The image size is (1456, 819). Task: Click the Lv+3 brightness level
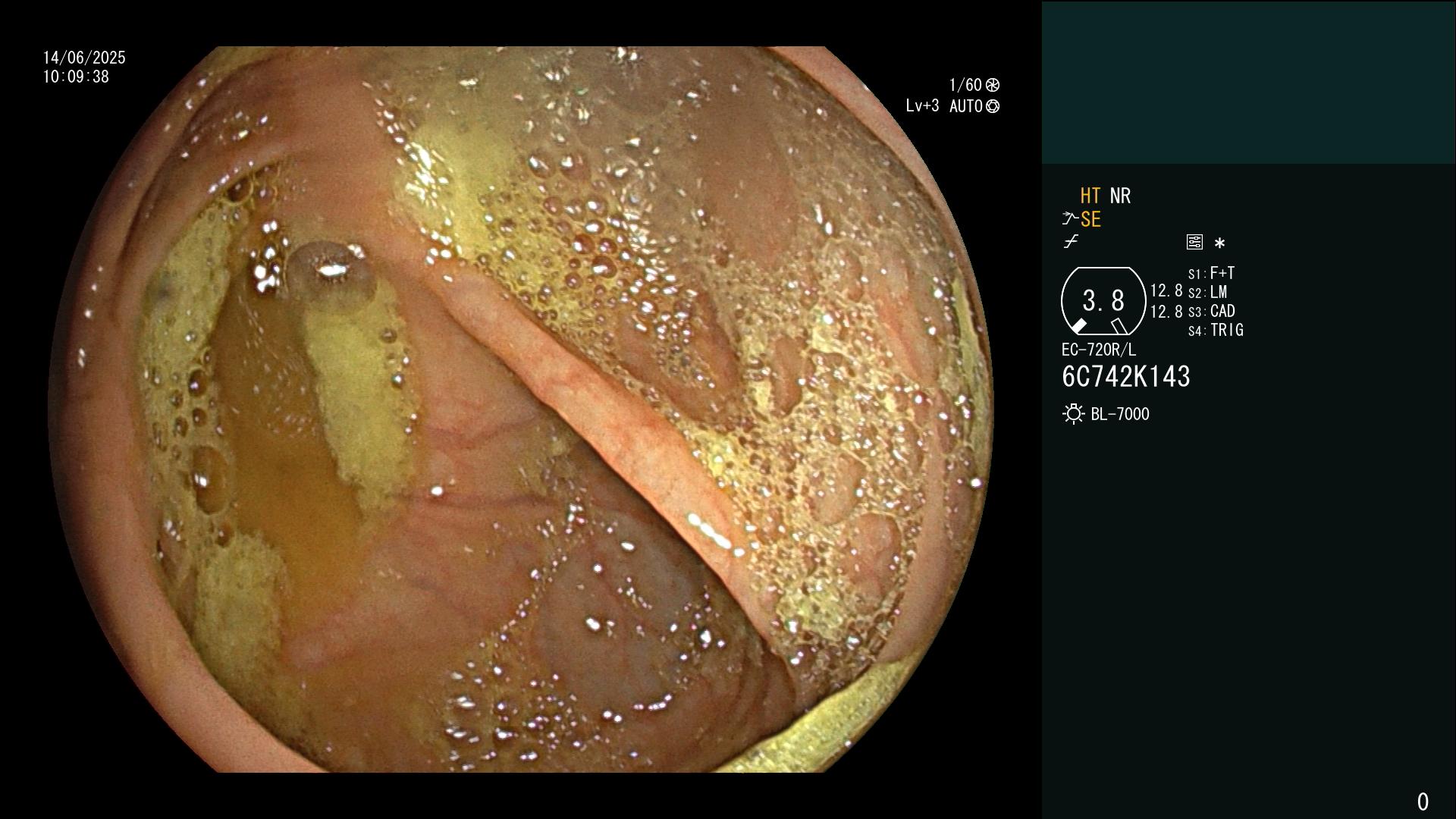[922, 106]
